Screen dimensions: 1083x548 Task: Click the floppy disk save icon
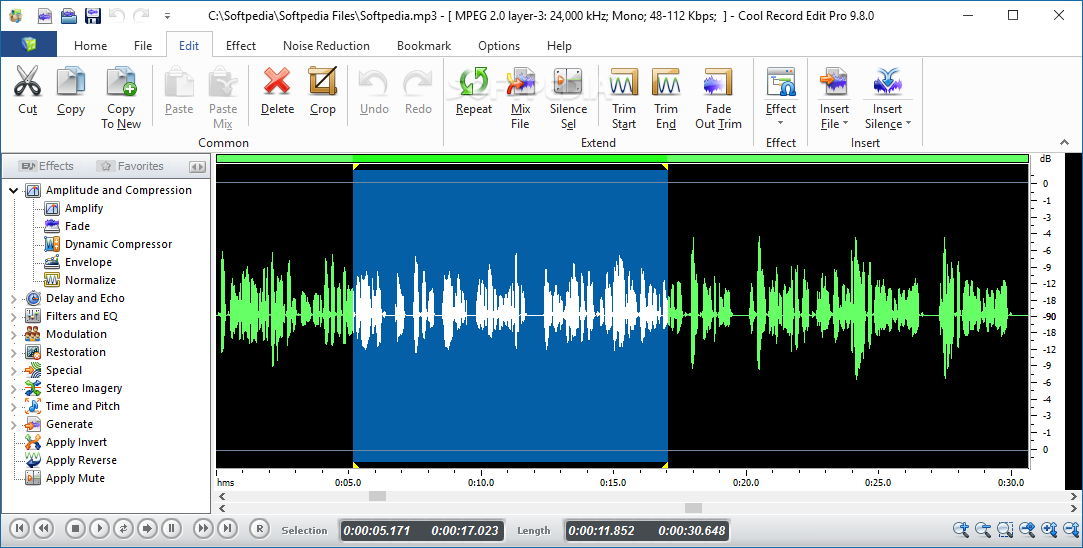pyautogui.click(x=92, y=15)
